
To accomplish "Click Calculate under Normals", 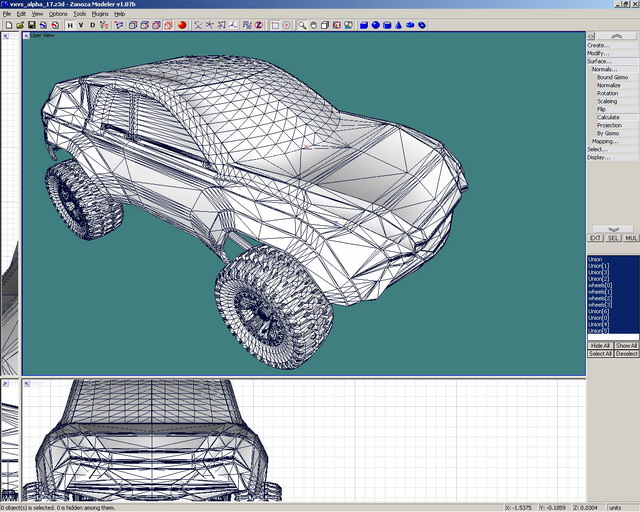I will click(608, 117).
